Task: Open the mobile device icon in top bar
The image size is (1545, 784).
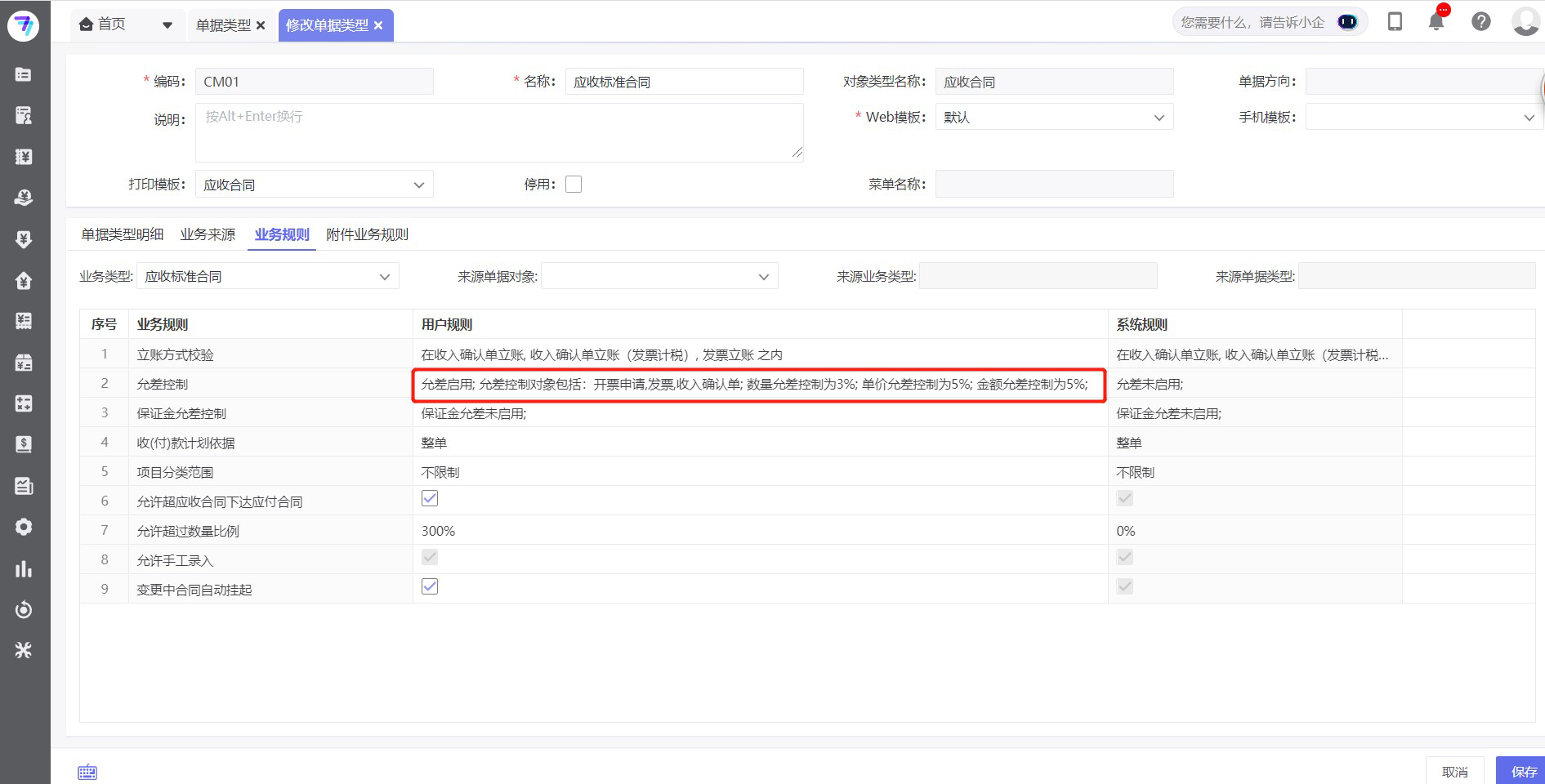Action: (1394, 22)
